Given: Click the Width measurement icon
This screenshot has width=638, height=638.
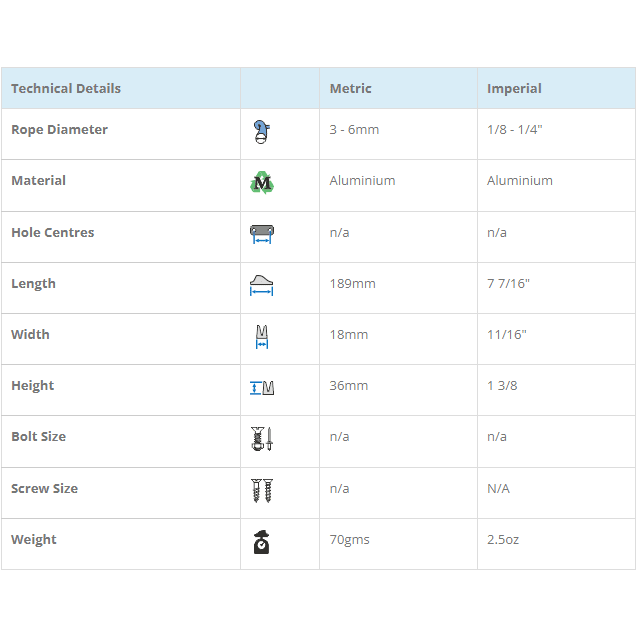Looking at the screenshot, I should [262, 336].
